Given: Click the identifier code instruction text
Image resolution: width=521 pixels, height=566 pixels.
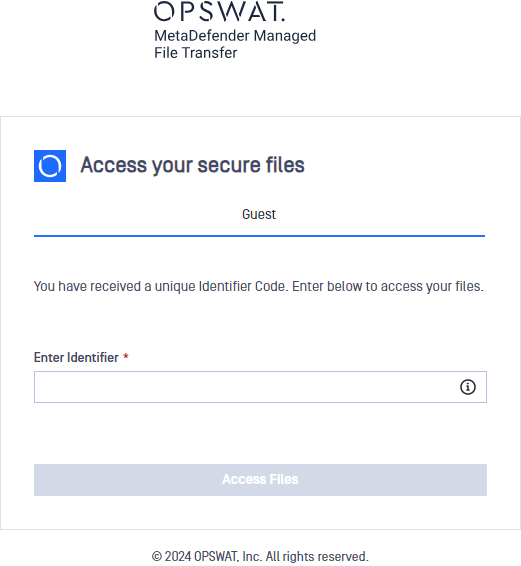Looking at the screenshot, I should click(x=259, y=286).
